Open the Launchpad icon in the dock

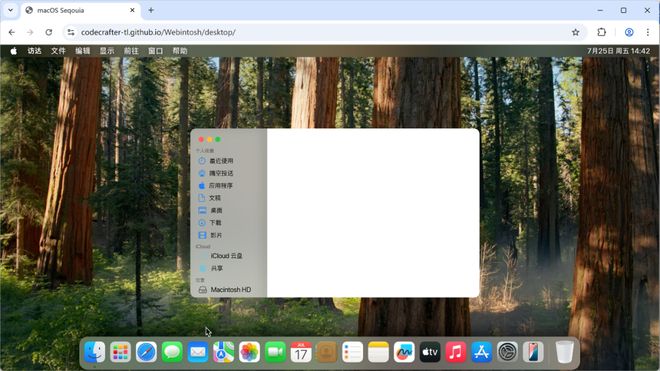(120, 352)
